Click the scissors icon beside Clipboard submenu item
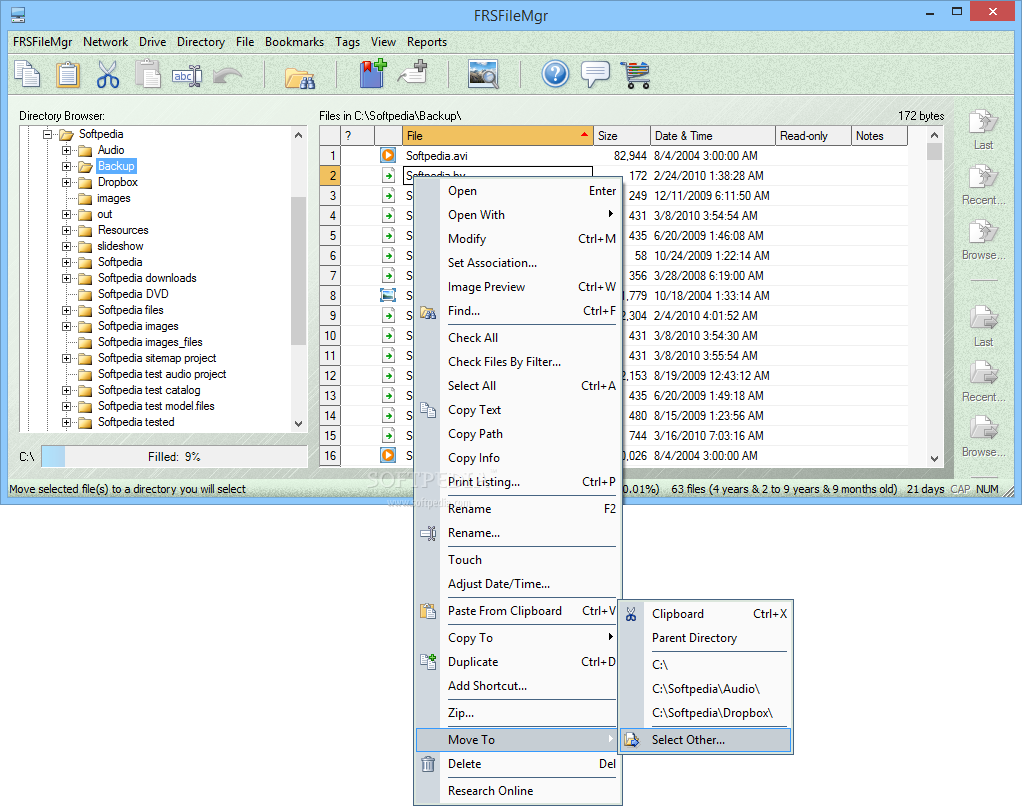This screenshot has height=806, width=1022. (x=631, y=614)
